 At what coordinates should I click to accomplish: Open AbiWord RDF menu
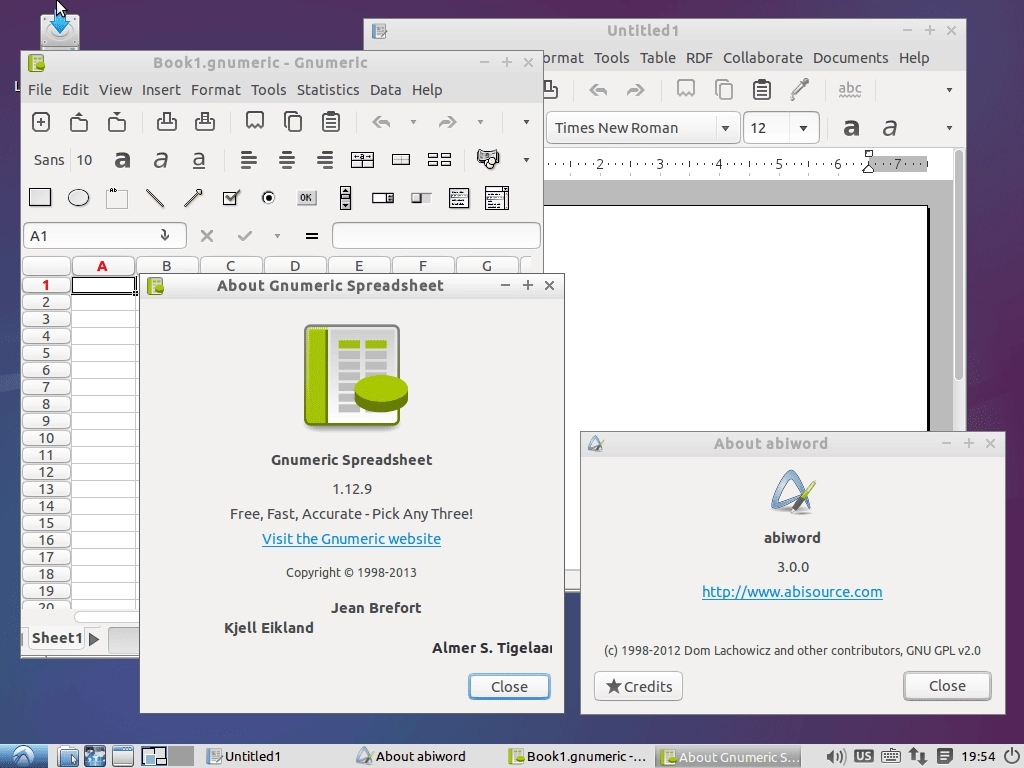click(699, 58)
